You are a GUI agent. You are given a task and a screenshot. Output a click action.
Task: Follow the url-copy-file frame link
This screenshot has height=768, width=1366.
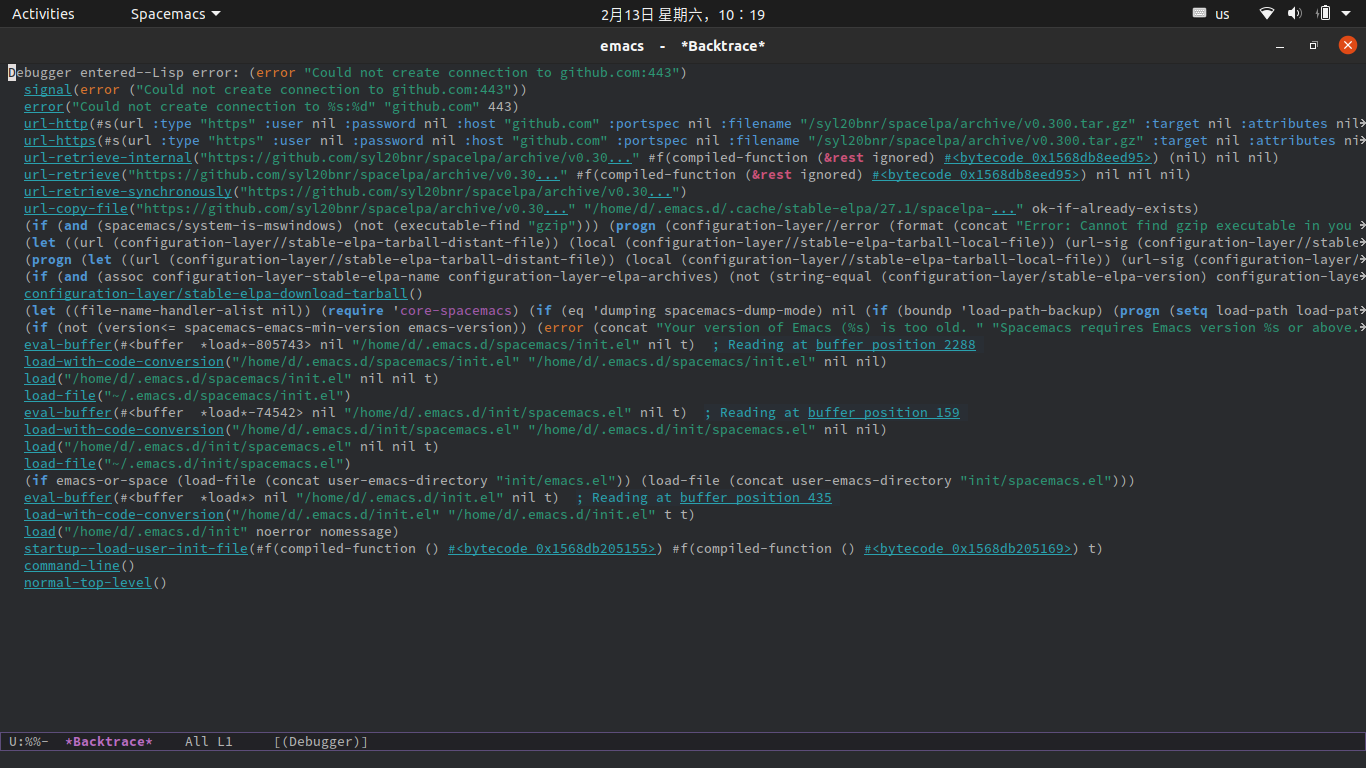pos(76,208)
